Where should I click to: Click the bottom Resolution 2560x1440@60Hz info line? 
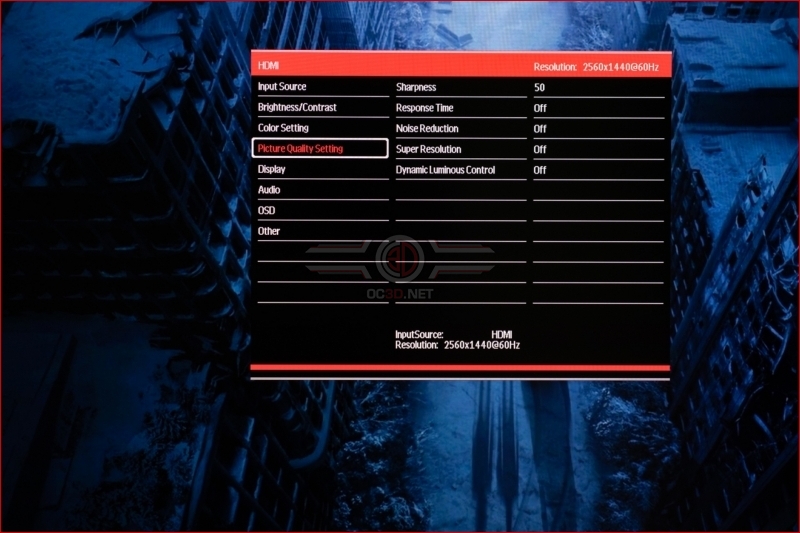457,345
